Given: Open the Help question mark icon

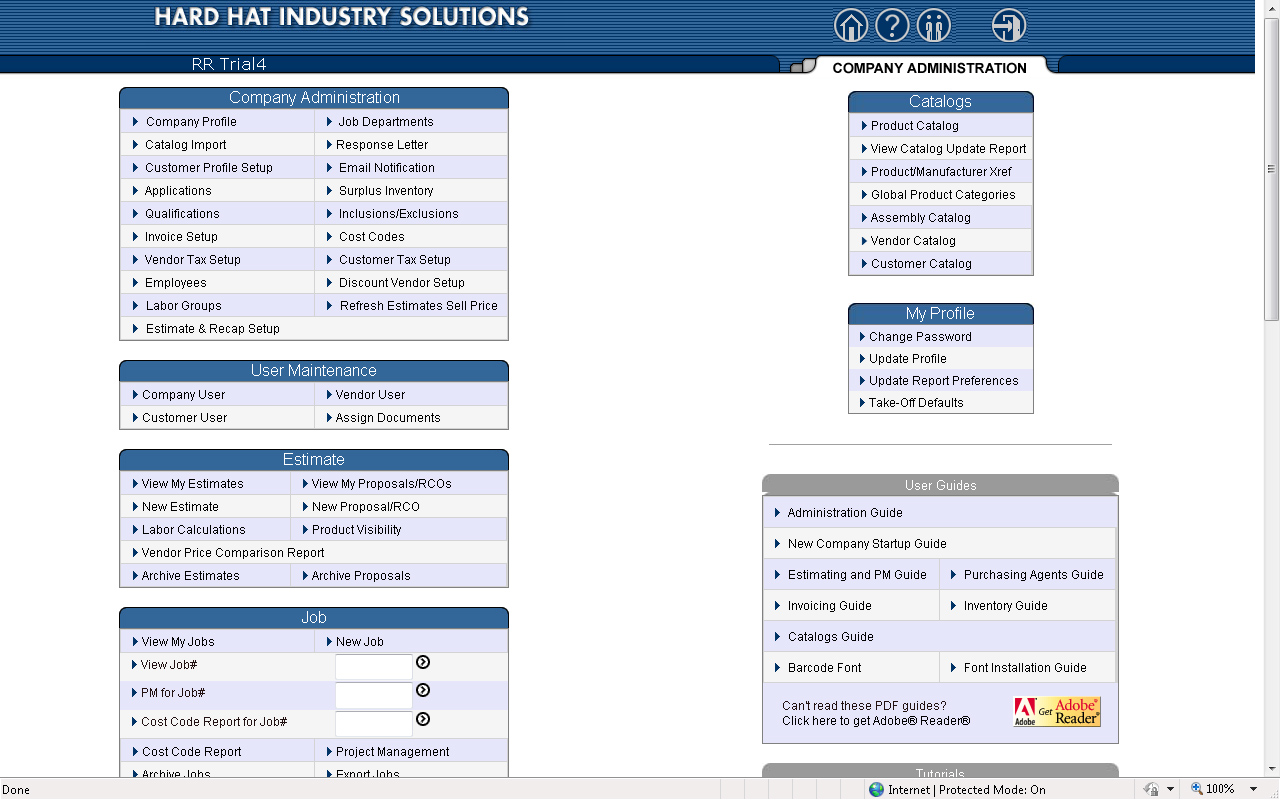Looking at the screenshot, I should click(892, 25).
